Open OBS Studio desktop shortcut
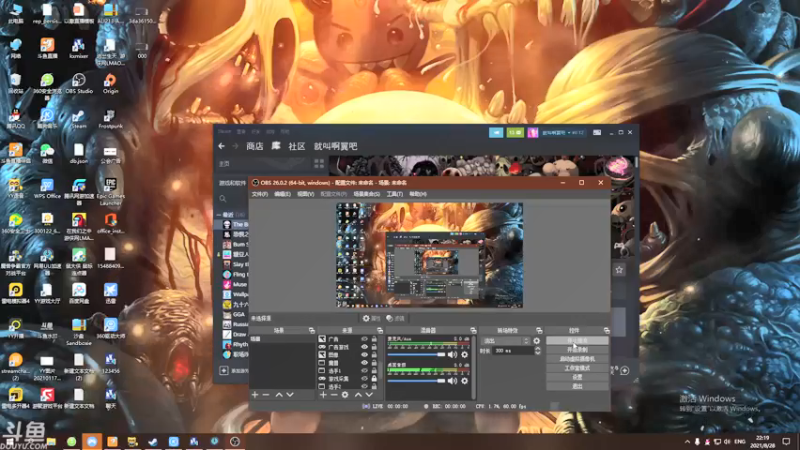This screenshot has height=450, width=800. pyautogui.click(x=79, y=84)
